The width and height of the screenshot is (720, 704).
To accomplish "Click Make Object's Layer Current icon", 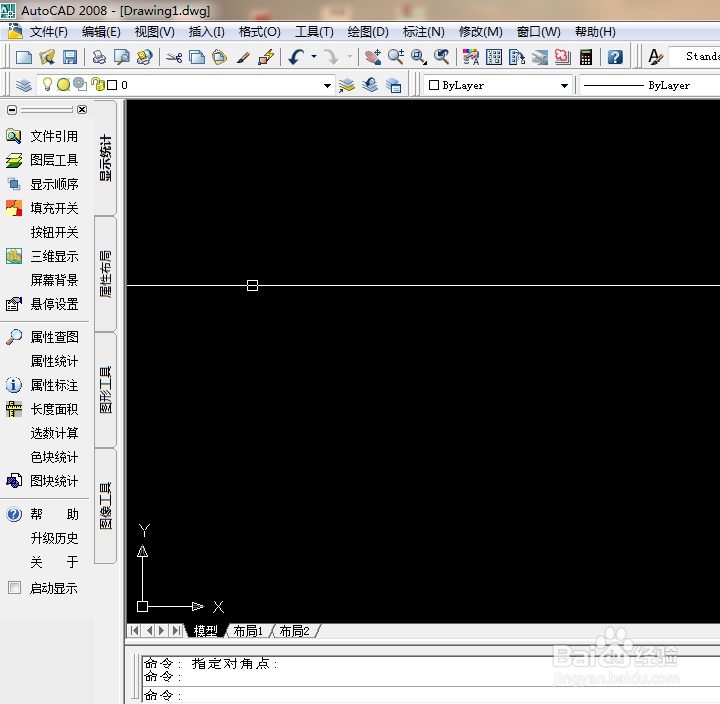I will [347, 85].
